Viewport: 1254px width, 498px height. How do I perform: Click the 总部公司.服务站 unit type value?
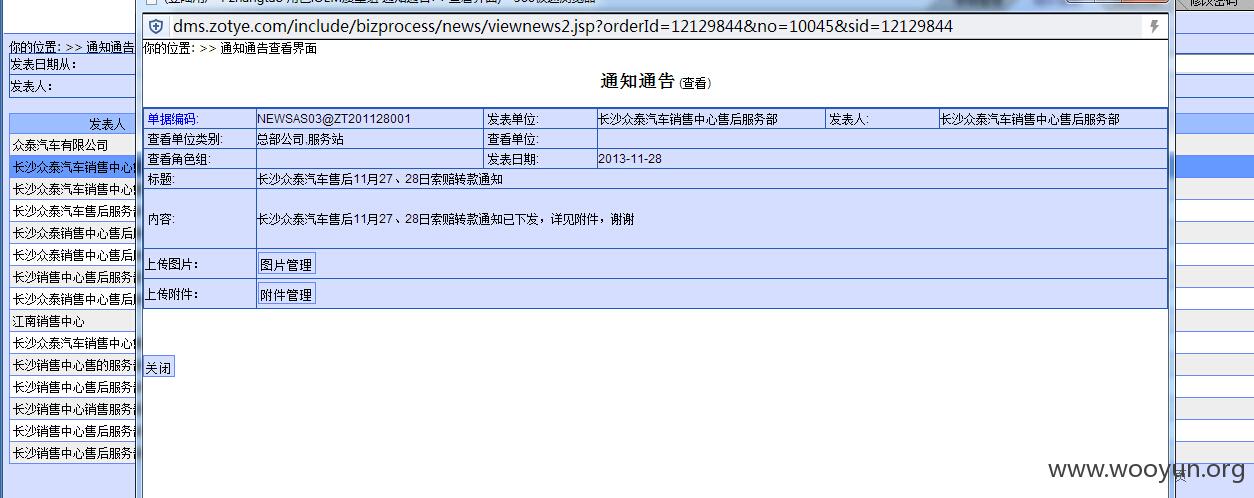click(x=300, y=139)
